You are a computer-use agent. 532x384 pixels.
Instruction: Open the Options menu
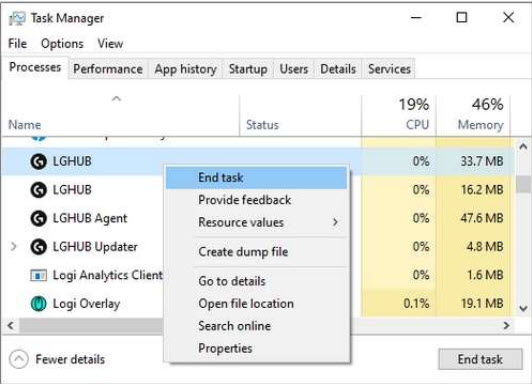tap(62, 43)
